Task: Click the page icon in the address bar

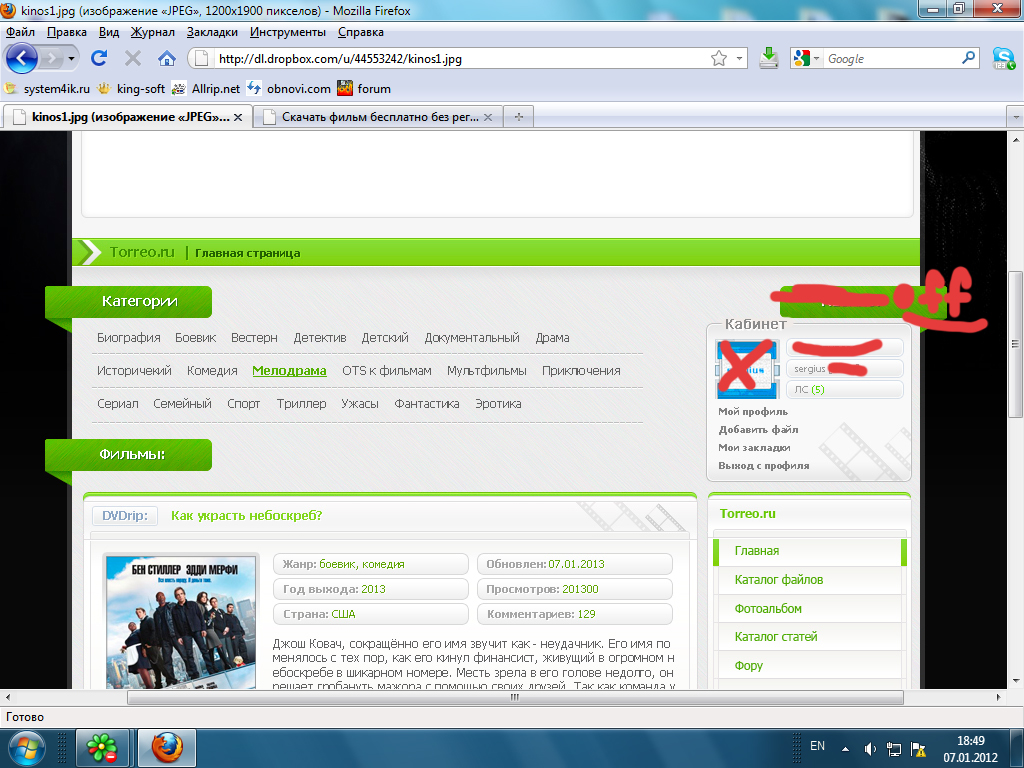Action: click(x=202, y=59)
